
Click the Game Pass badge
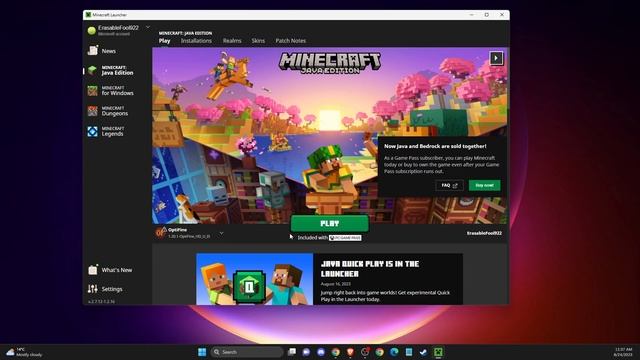click(x=345, y=238)
